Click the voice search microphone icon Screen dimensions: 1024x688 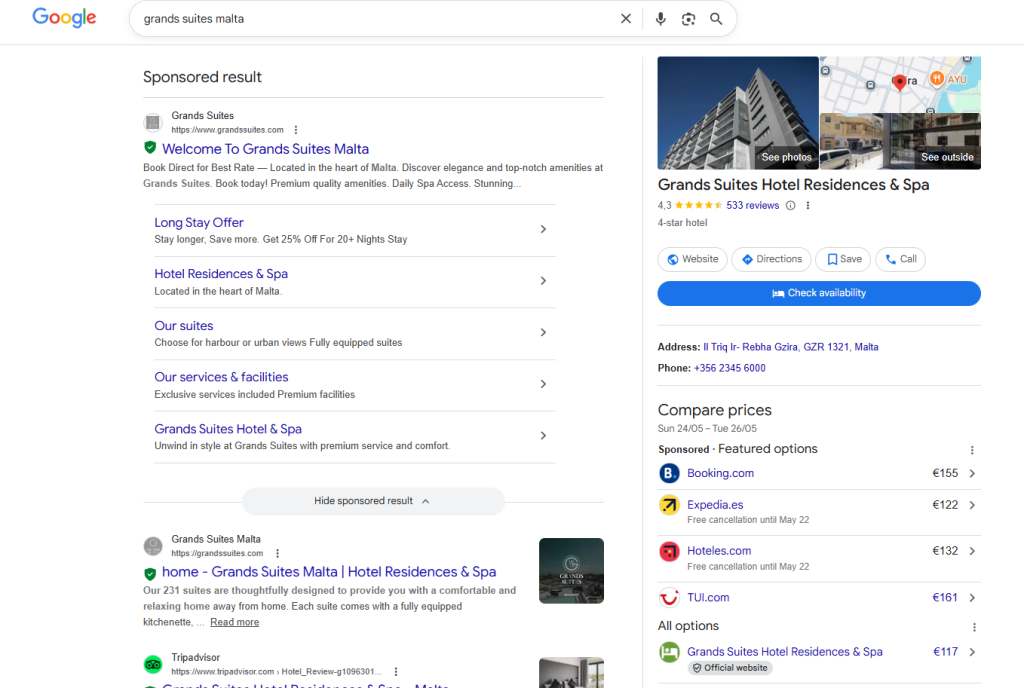point(660,19)
